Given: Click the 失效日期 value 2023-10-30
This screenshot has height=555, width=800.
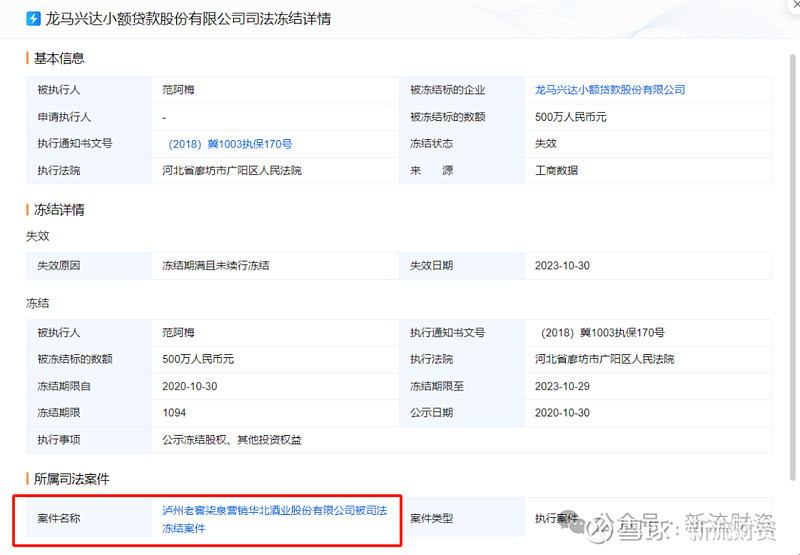Looking at the screenshot, I should coord(562,265).
